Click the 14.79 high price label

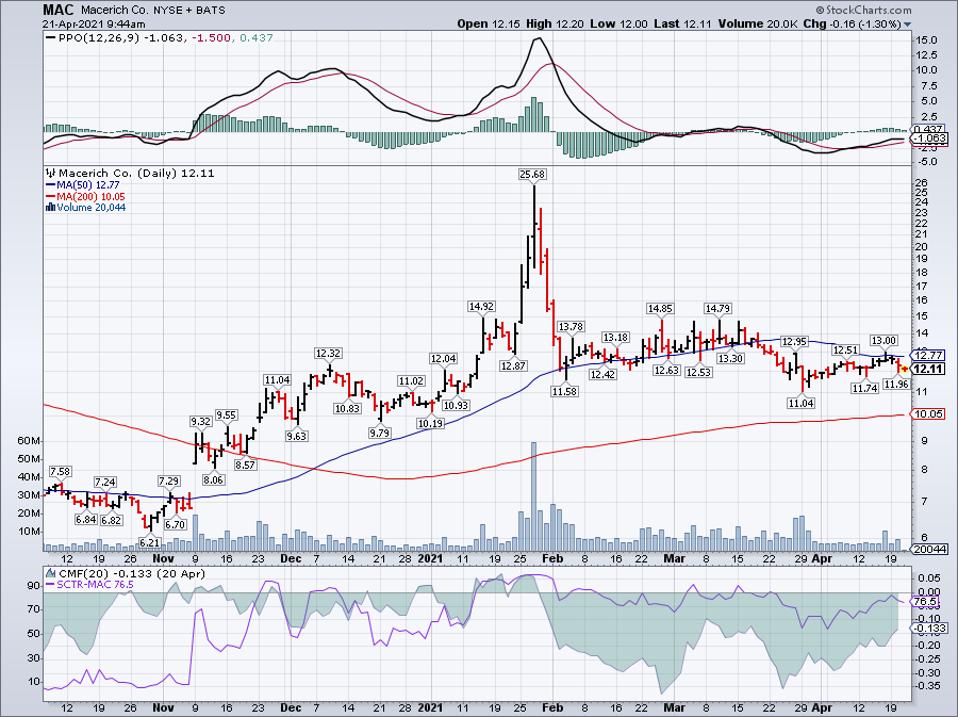(717, 308)
